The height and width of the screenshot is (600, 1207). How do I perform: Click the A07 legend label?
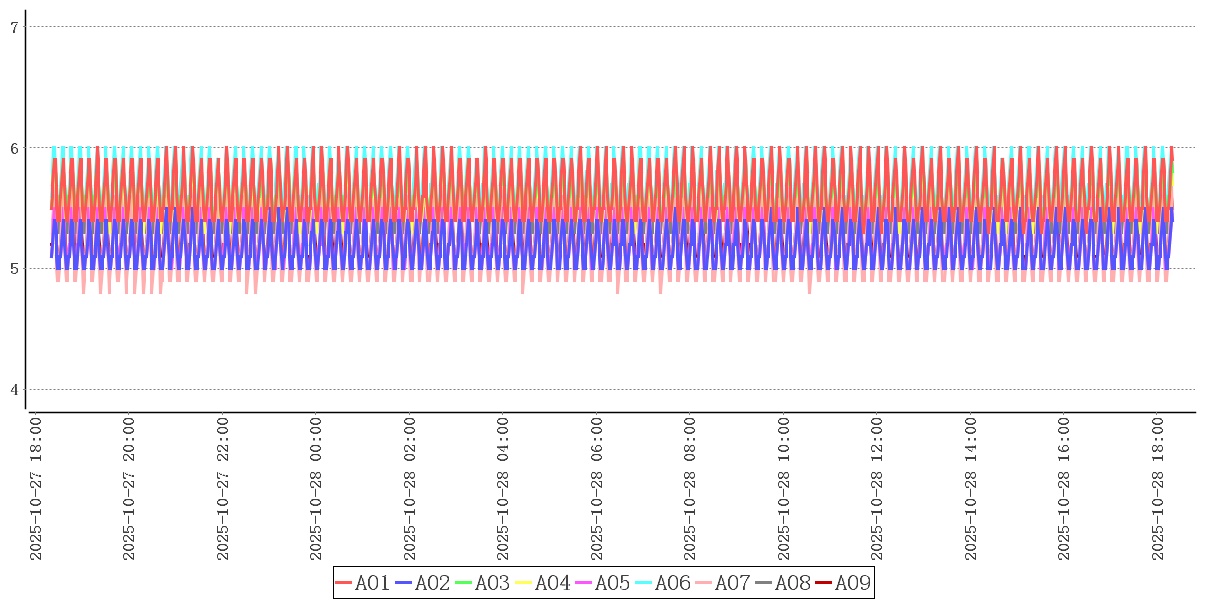[732, 583]
